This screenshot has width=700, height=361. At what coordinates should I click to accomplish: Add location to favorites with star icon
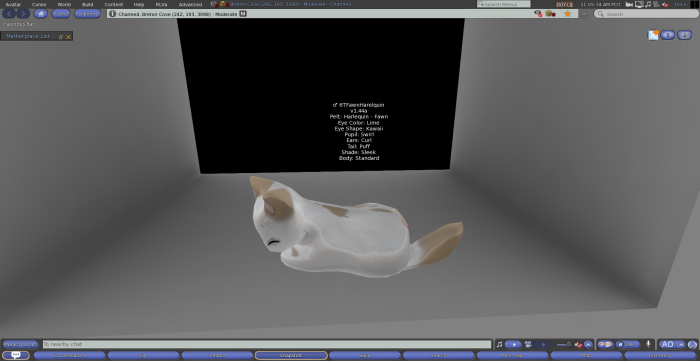[x=567, y=14]
